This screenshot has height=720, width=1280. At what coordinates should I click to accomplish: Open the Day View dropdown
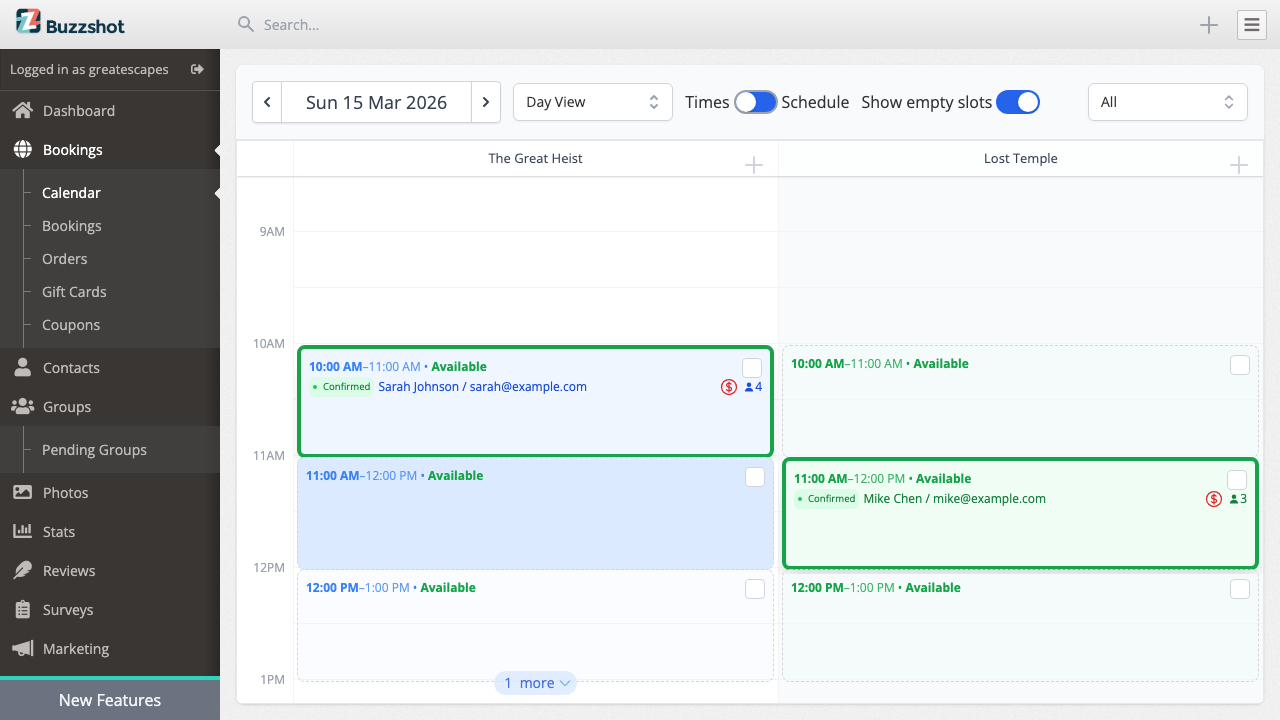click(x=592, y=101)
